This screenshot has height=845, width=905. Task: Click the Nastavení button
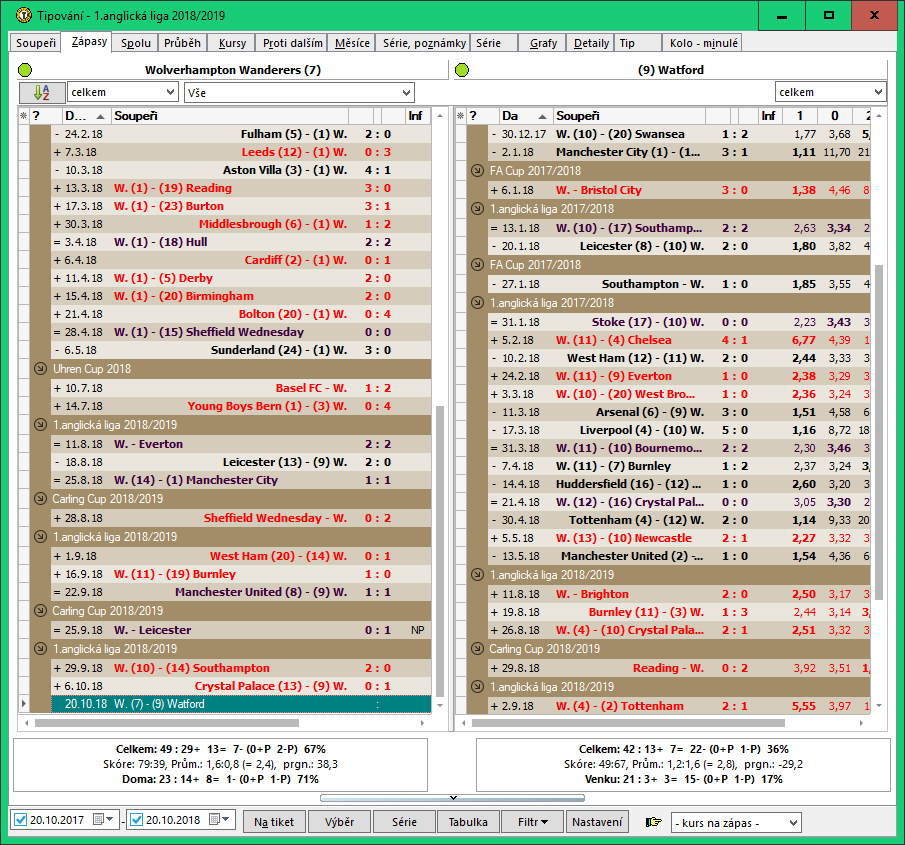(x=597, y=822)
